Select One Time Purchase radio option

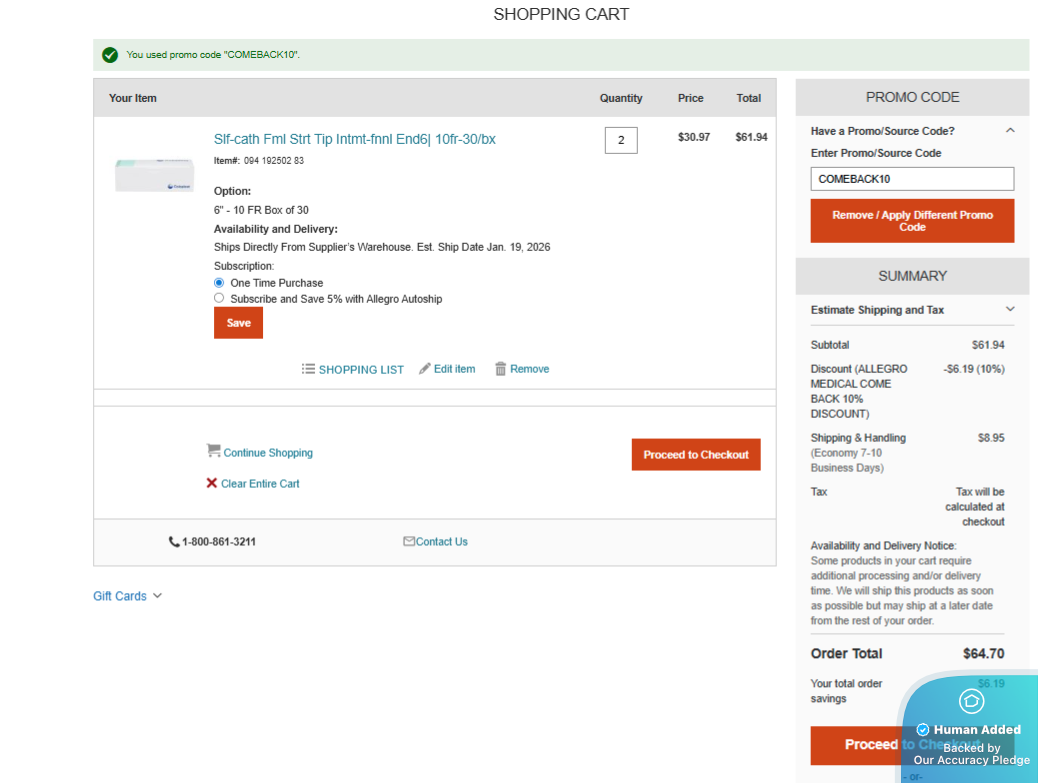[x=219, y=283]
